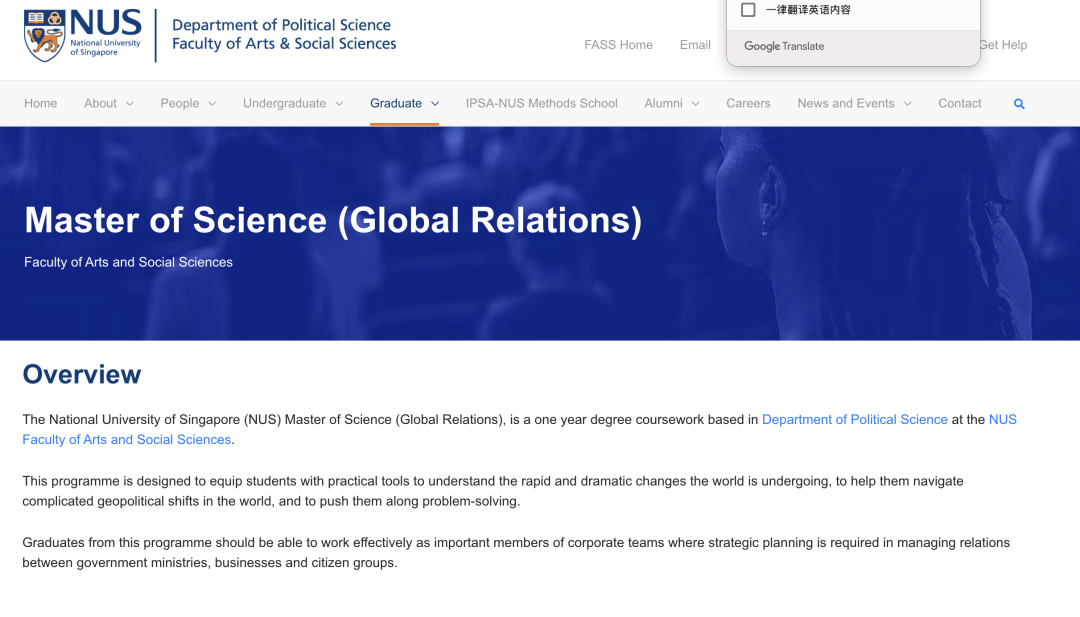Open the Email link in header

point(695,45)
